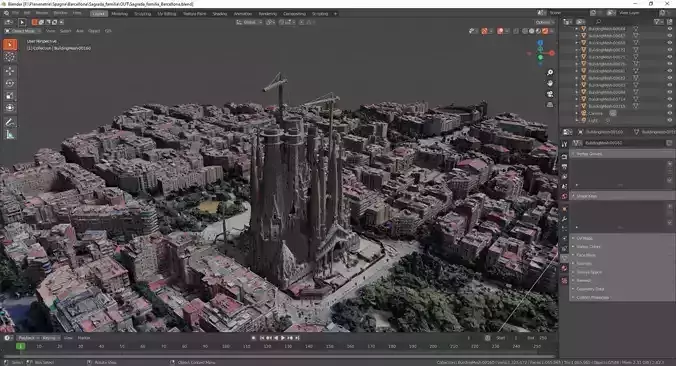Image resolution: width=676 pixels, height=366 pixels.
Task: Open the World properties tab
Action: click(564, 197)
